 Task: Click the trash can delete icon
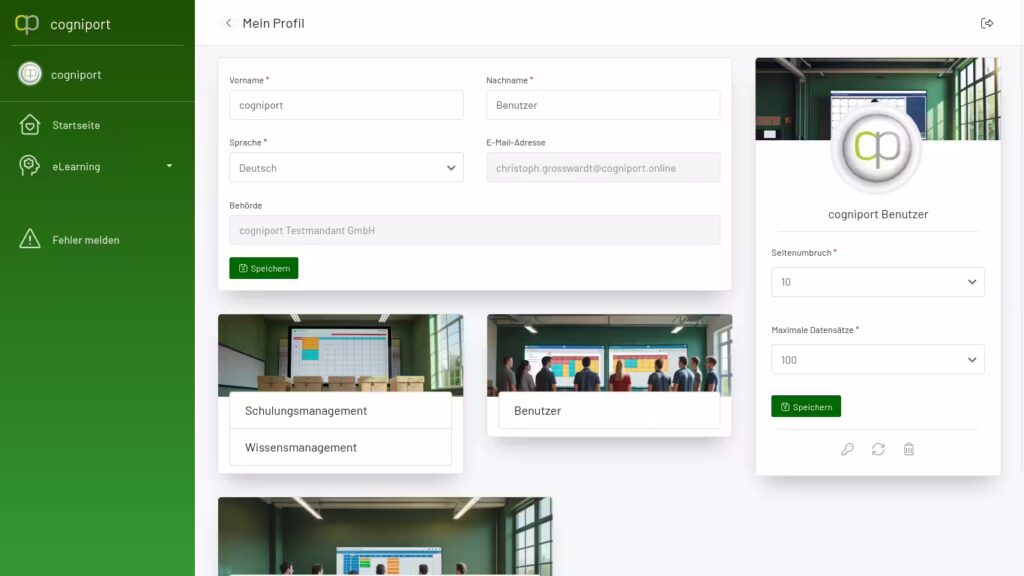(x=908, y=449)
